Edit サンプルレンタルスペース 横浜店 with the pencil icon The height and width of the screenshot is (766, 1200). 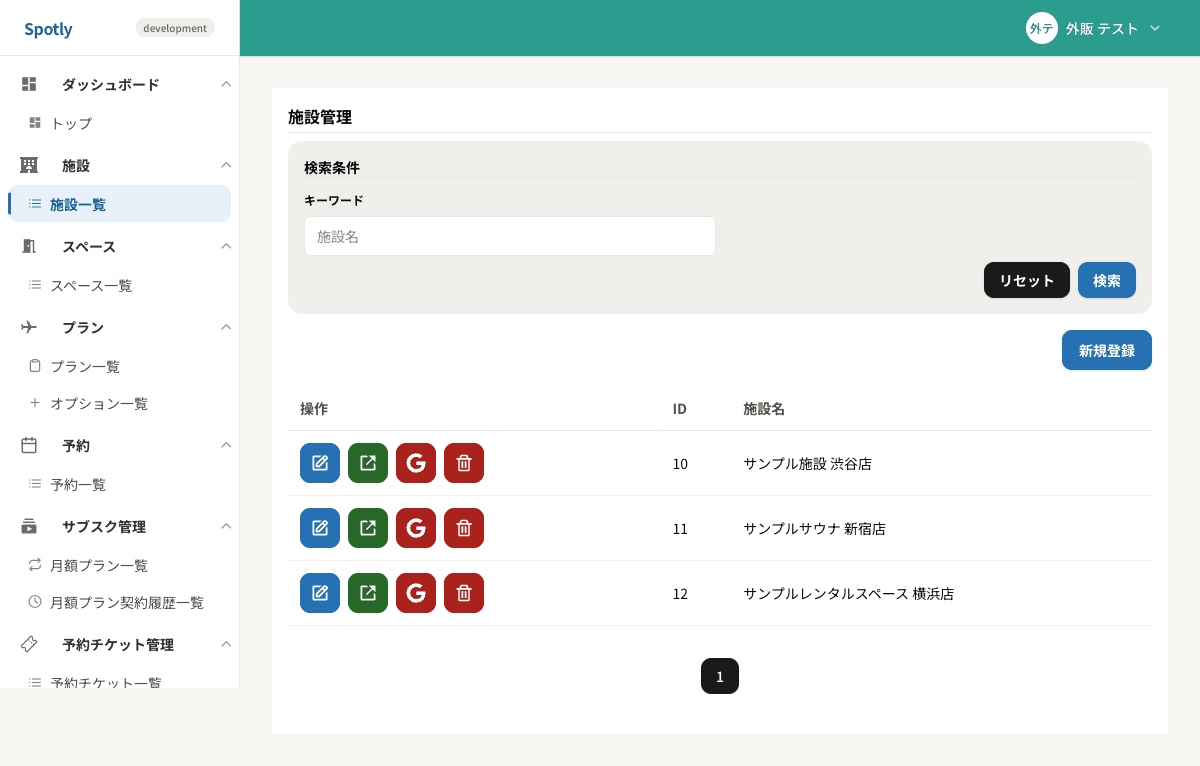[x=320, y=593]
